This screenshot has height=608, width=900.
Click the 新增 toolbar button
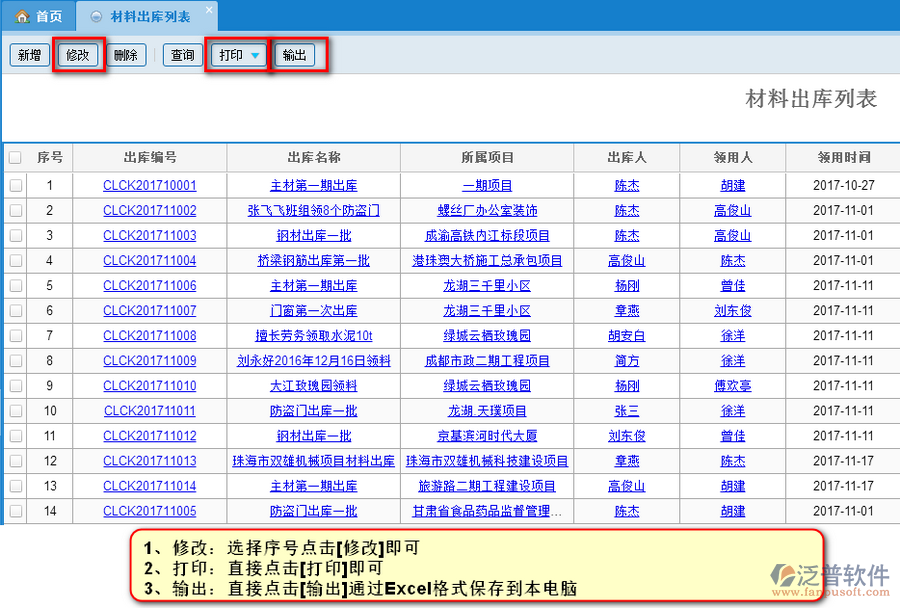tap(28, 55)
